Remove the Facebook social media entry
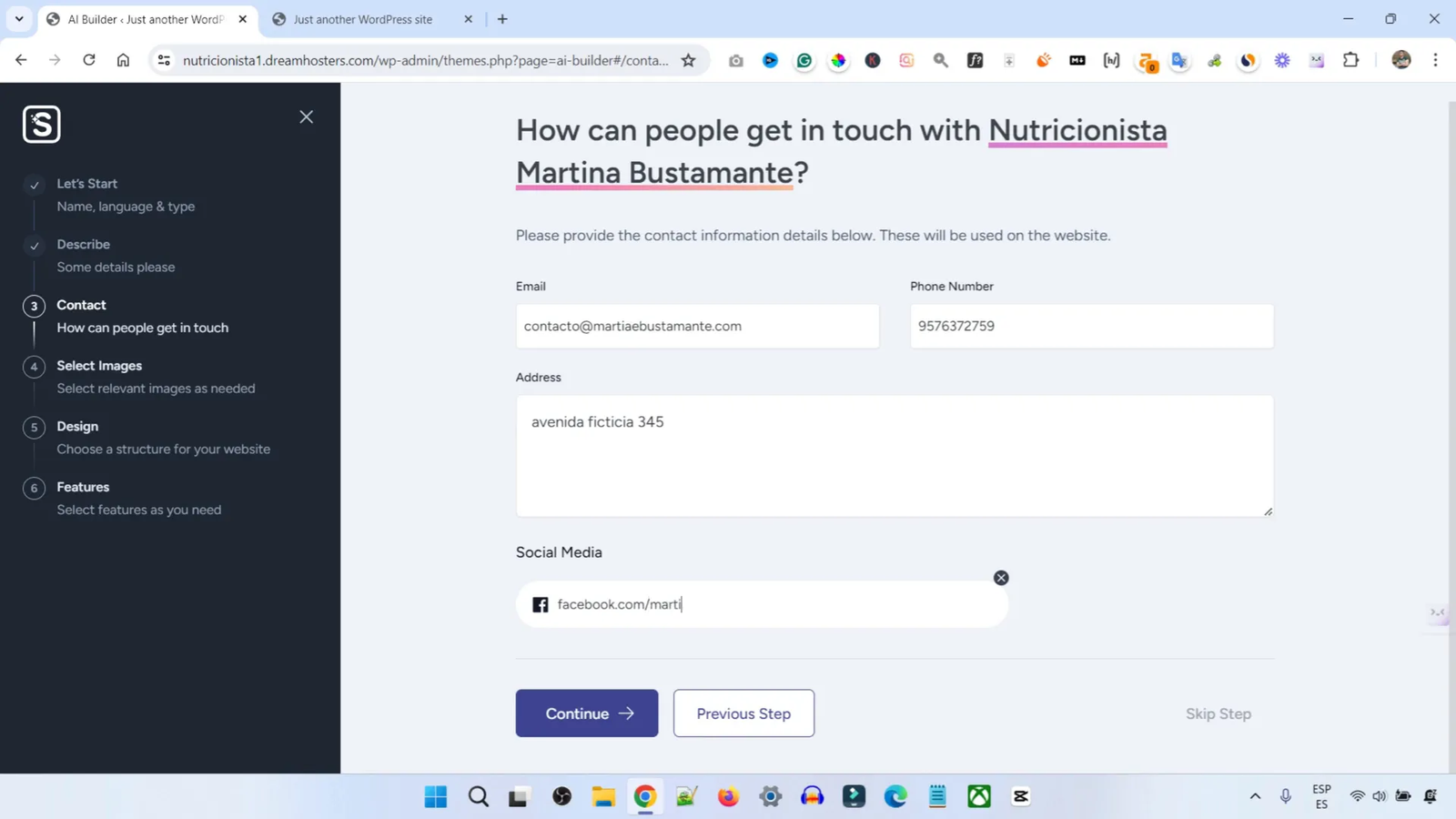This screenshot has height=819, width=1456. tap(1001, 578)
